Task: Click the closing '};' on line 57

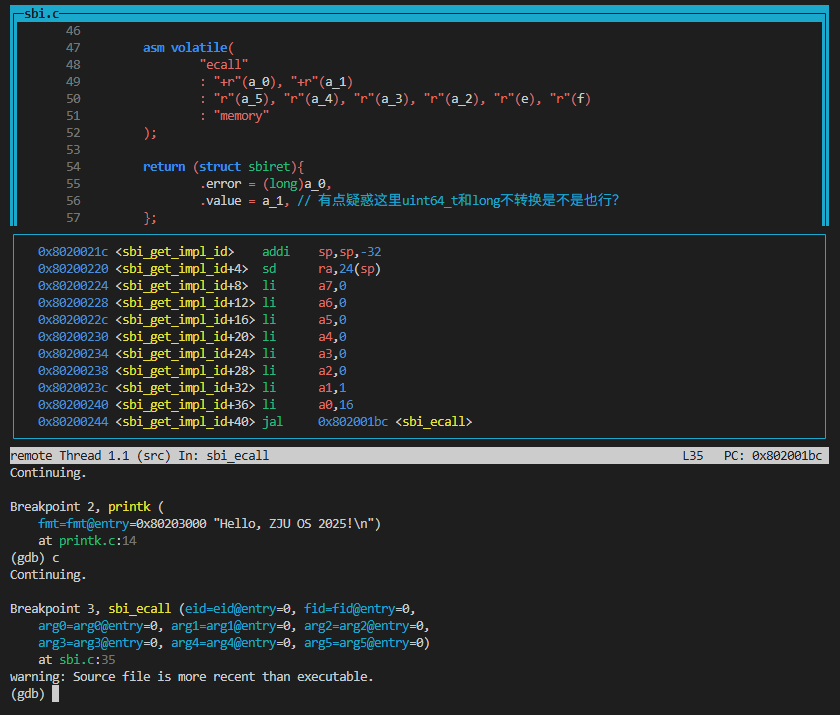Action: tap(150, 218)
